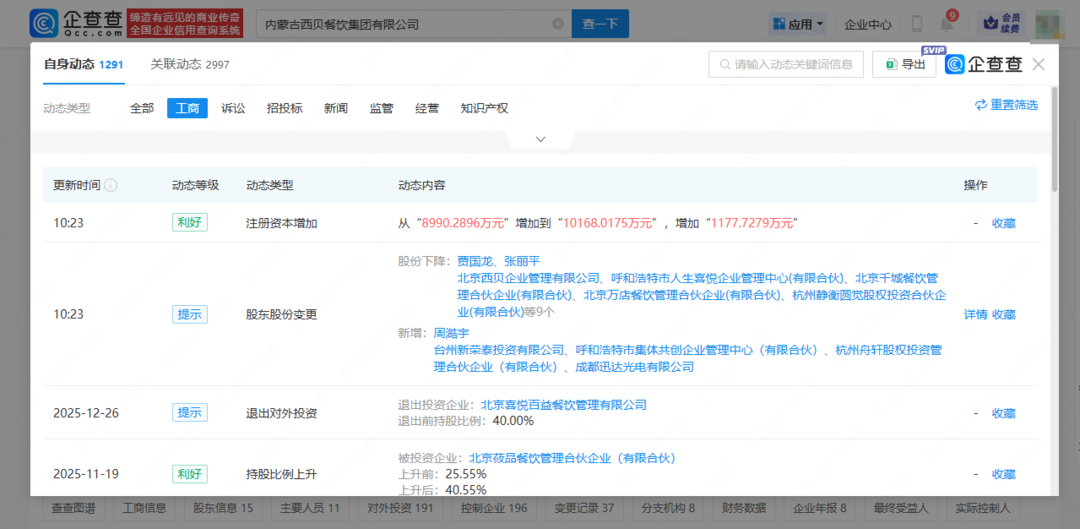Viewport: 1080px width, 529px height.
Task: Open the user avatar in the top right
Action: pyautogui.click(x=1047, y=23)
